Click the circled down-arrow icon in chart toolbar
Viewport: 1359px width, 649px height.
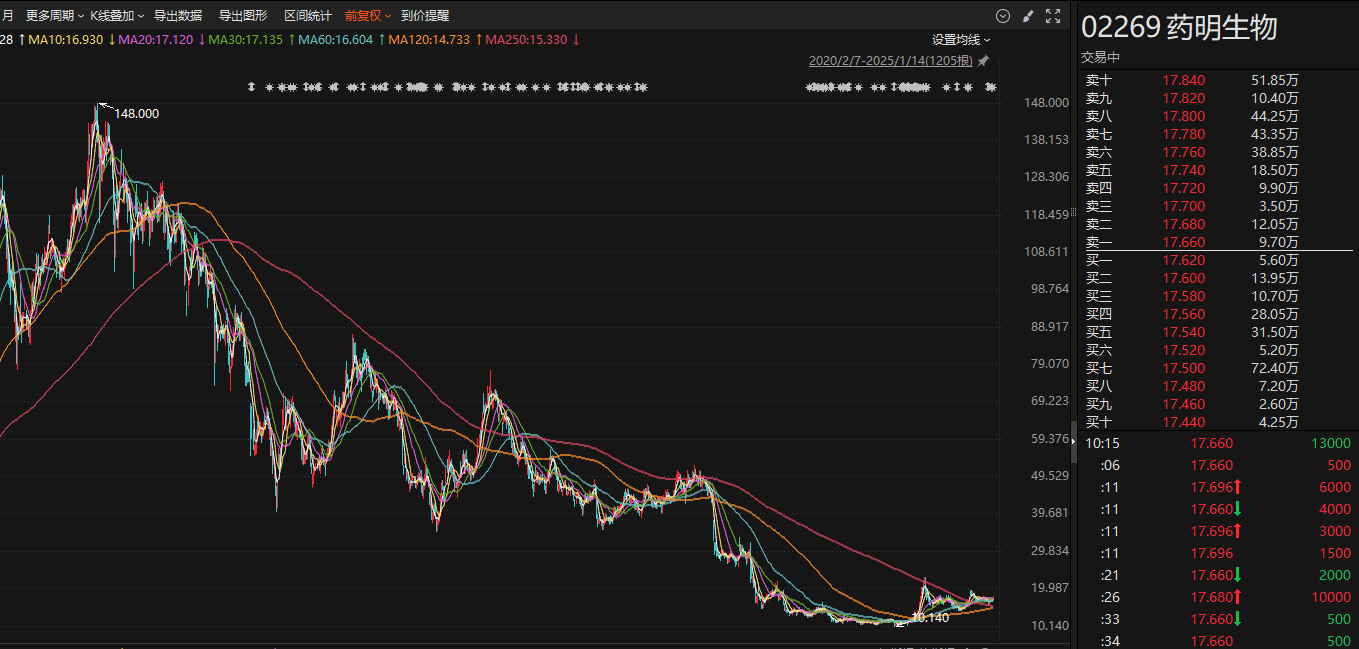pos(1003,16)
